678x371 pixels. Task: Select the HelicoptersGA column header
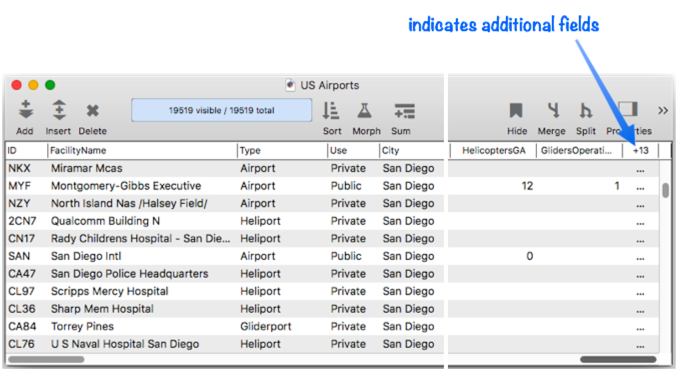click(x=493, y=150)
